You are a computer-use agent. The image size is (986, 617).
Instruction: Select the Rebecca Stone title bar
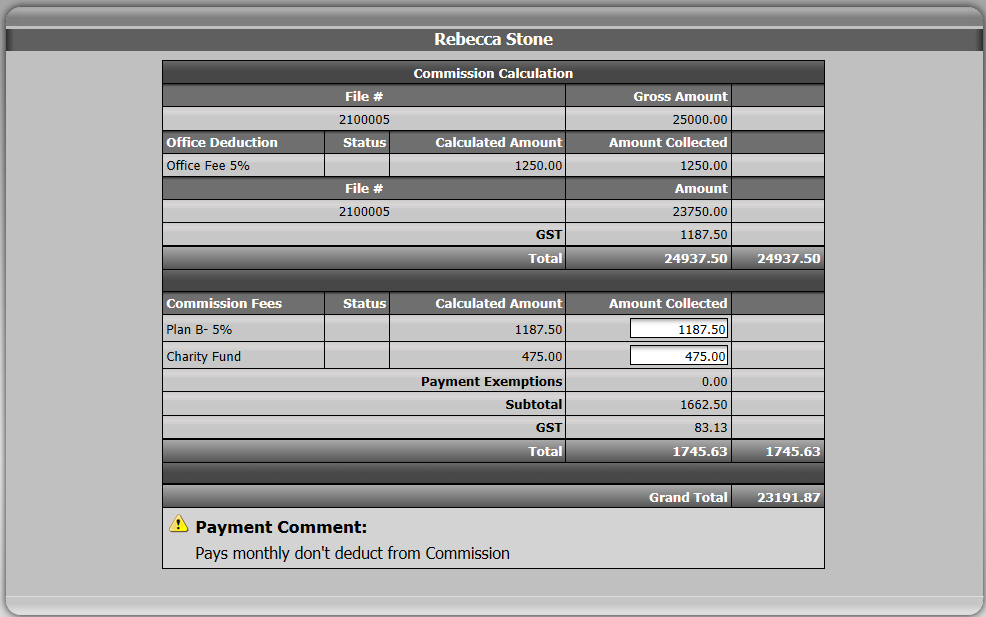coord(493,39)
